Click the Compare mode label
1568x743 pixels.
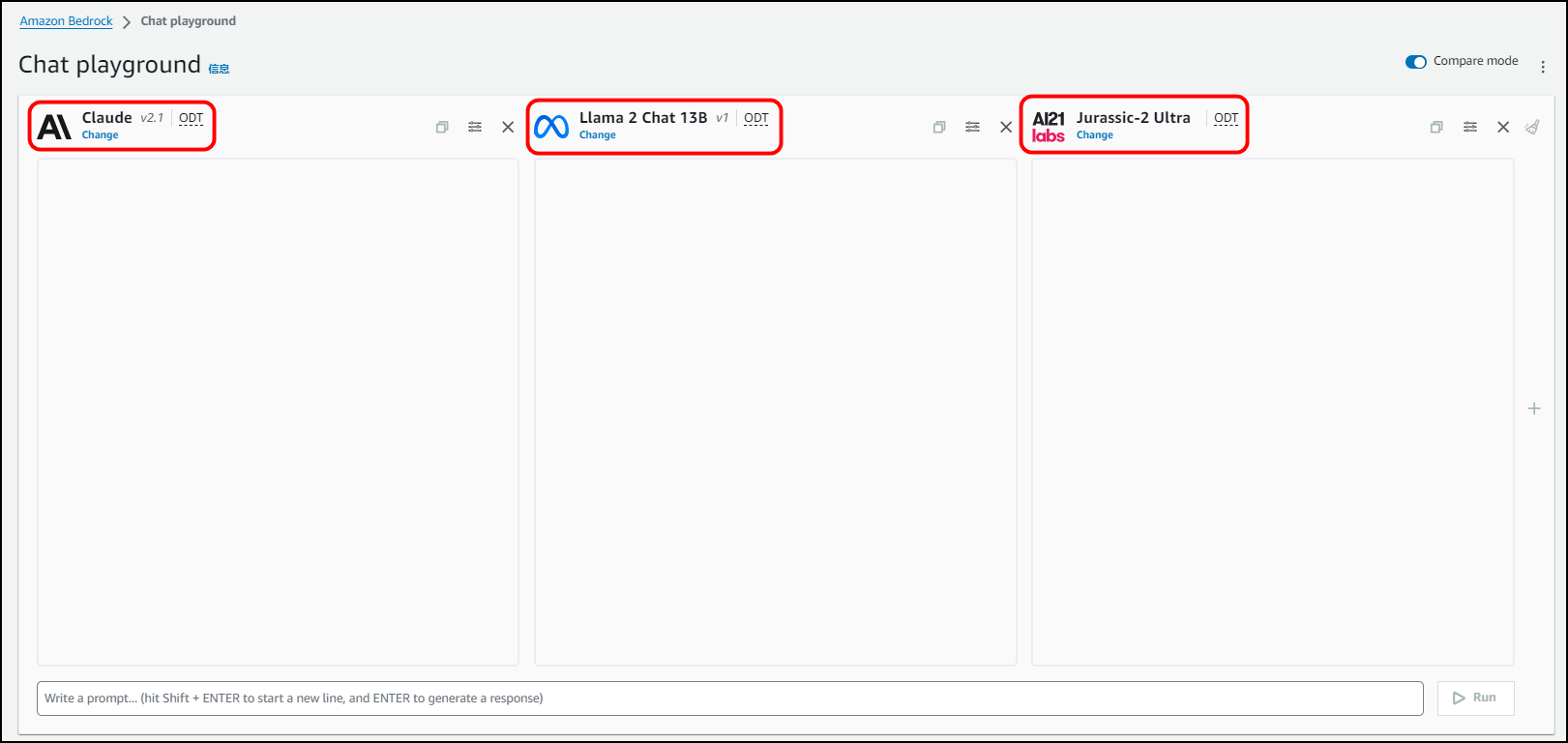(1476, 61)
